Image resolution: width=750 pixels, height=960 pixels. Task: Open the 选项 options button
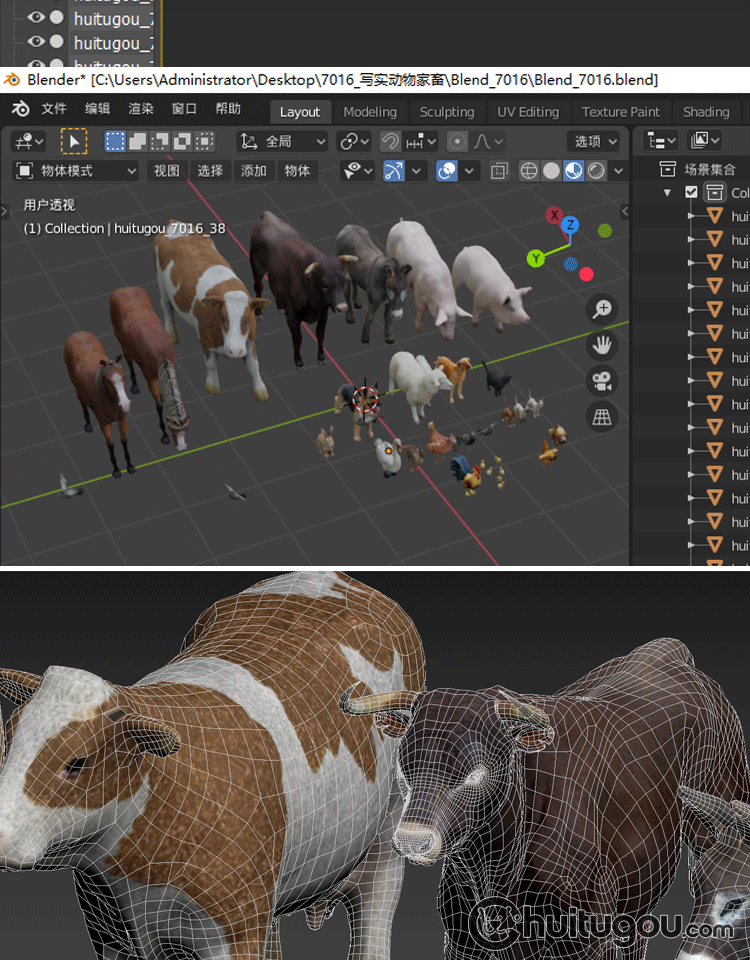(594, 141)
